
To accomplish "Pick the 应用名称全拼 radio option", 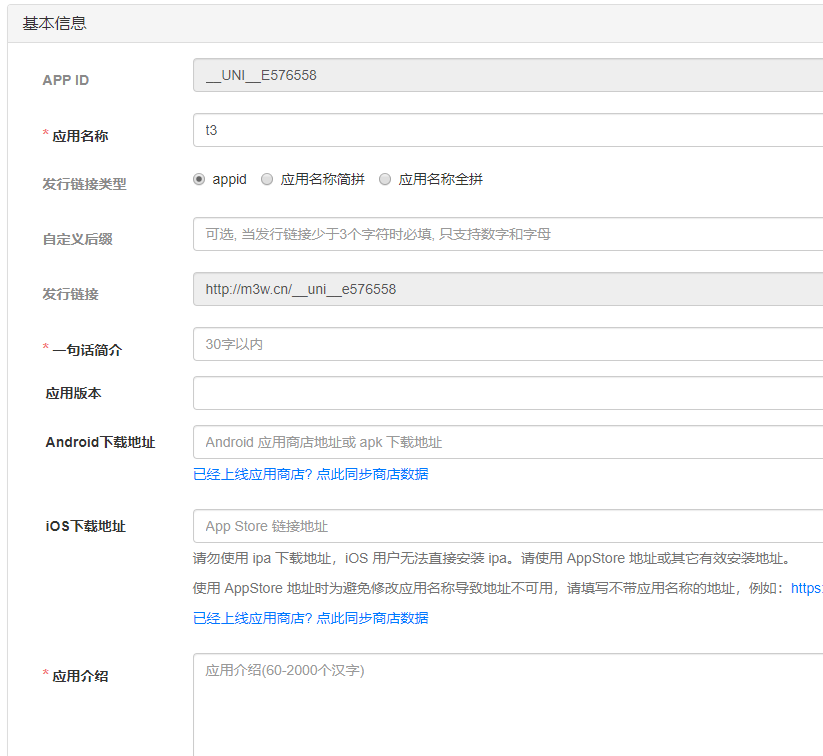I will coord(385,179).
